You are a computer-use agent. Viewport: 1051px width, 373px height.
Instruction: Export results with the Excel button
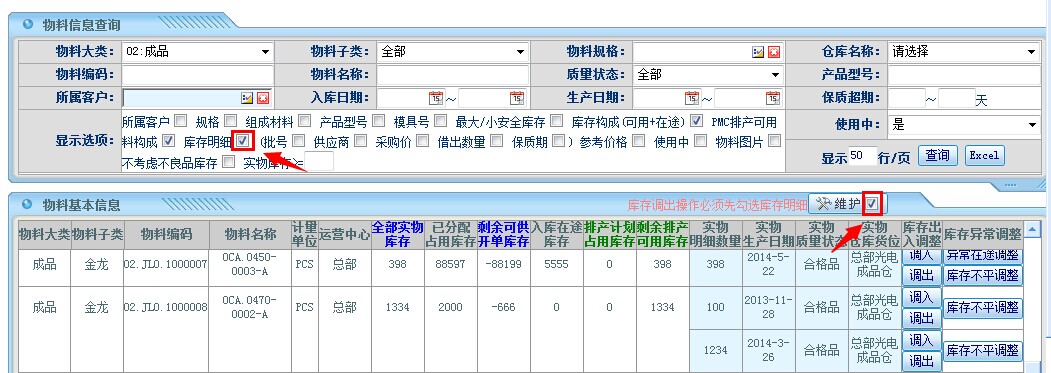coord(985,156)
